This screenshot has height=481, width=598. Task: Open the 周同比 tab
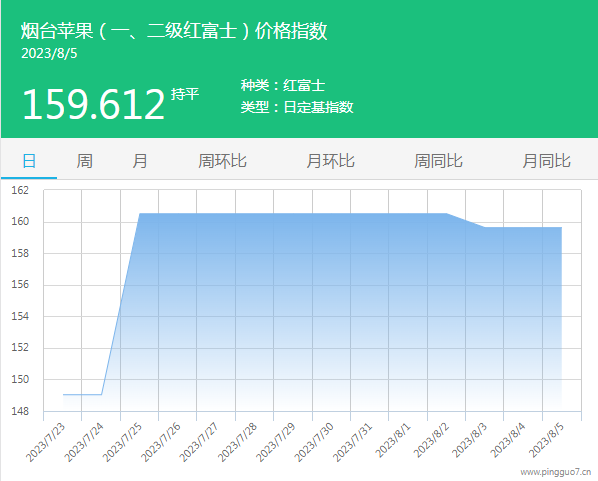tap(438, 161)
